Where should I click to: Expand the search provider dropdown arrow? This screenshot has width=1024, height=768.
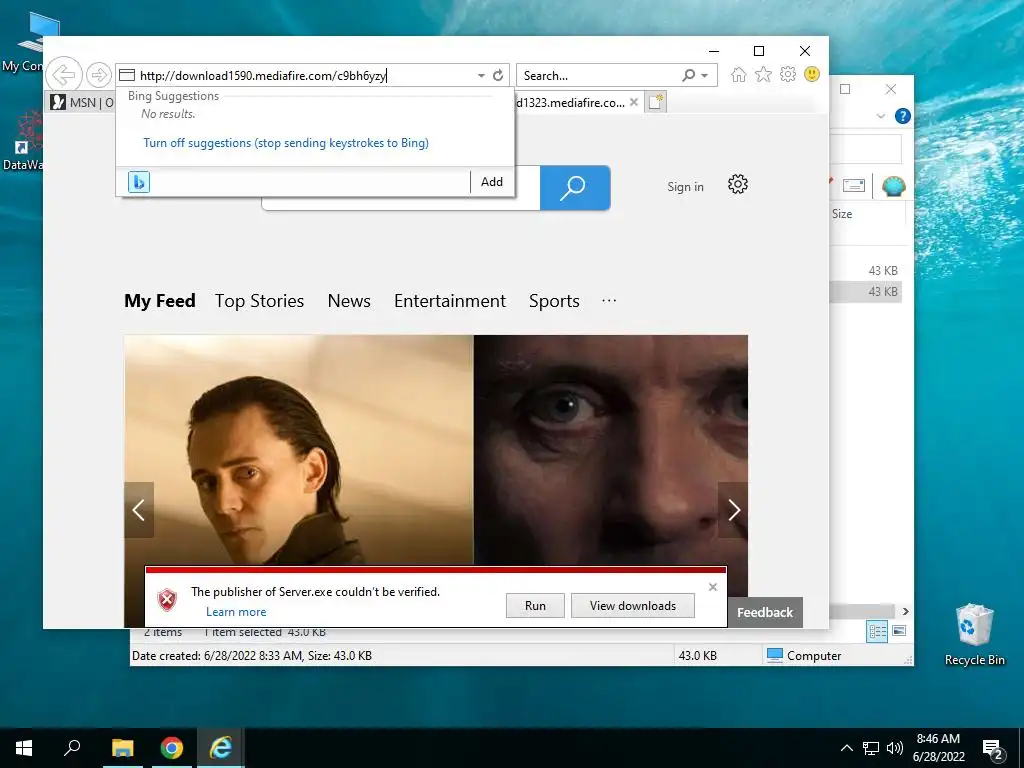pos(705,76)
